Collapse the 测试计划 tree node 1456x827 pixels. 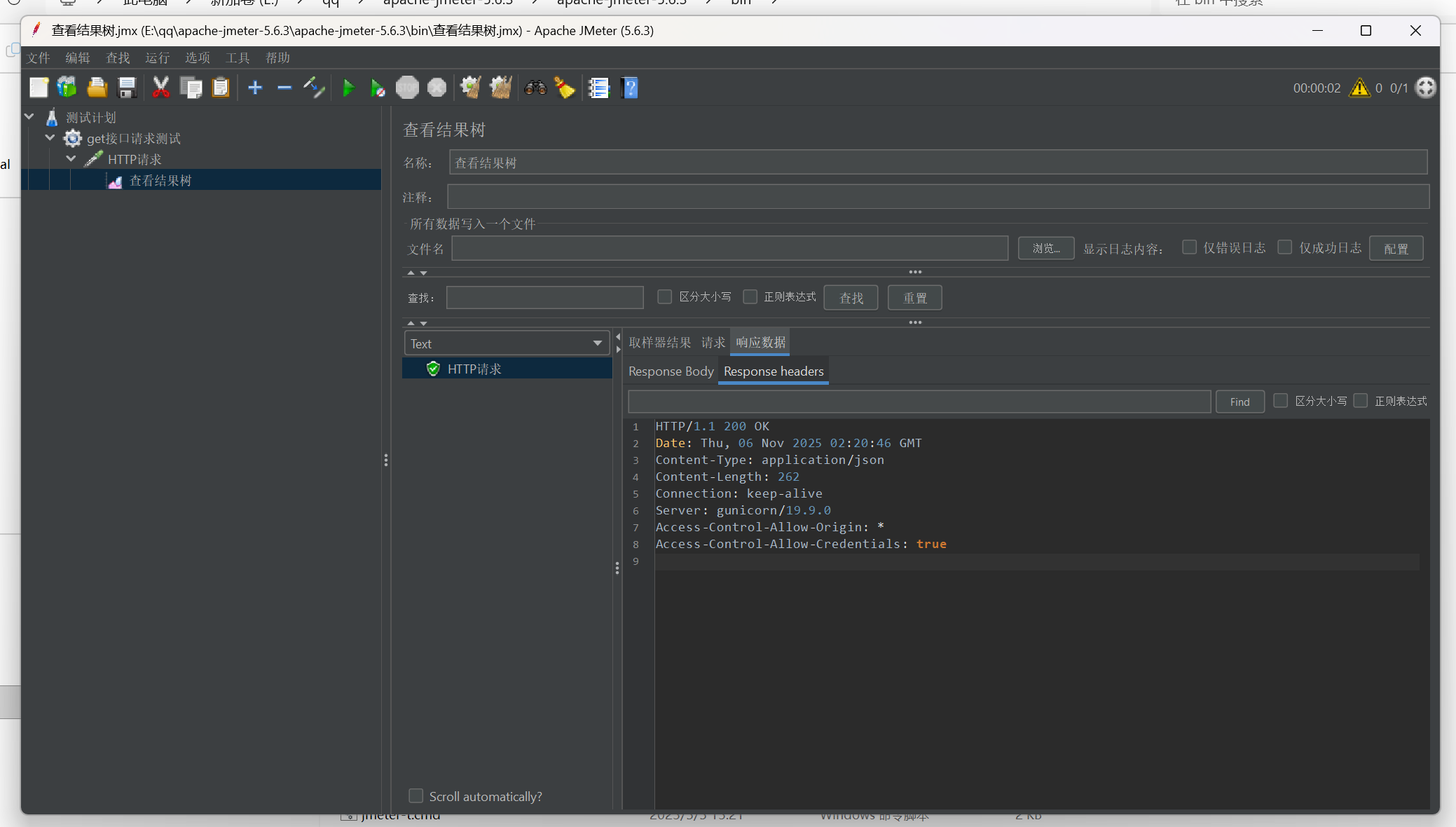[x=29, y=117]
